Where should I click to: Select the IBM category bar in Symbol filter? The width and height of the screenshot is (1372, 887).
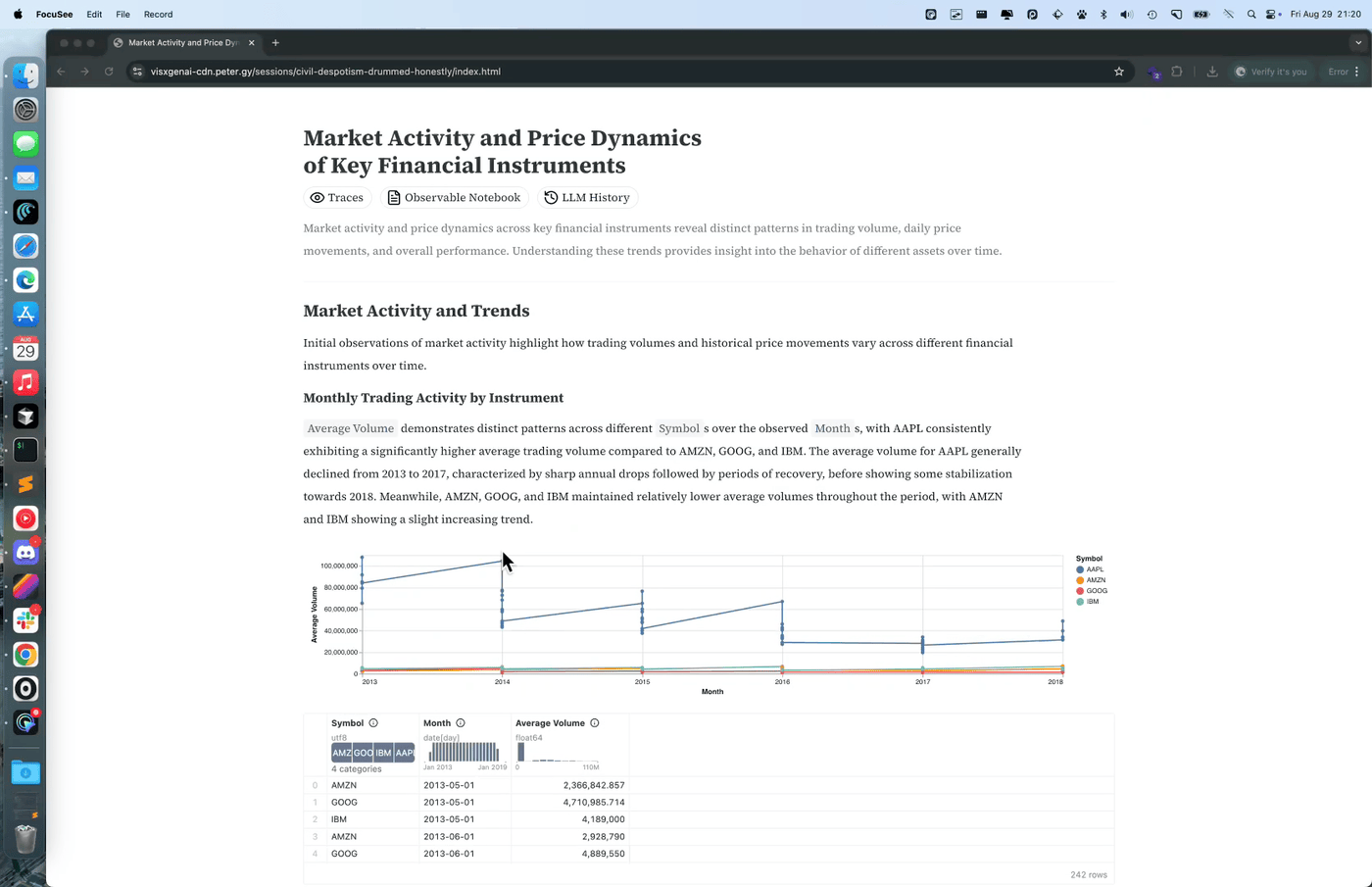coord(383,753)
